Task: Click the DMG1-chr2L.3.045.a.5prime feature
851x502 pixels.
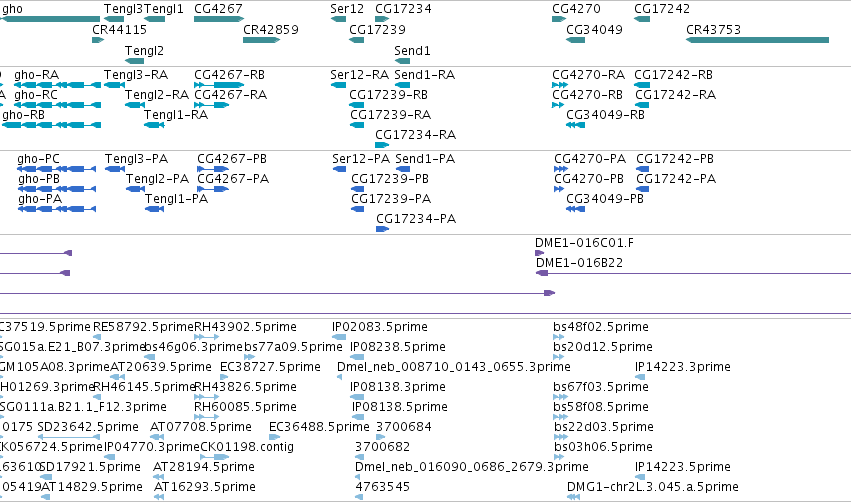Action: (574, 498)
